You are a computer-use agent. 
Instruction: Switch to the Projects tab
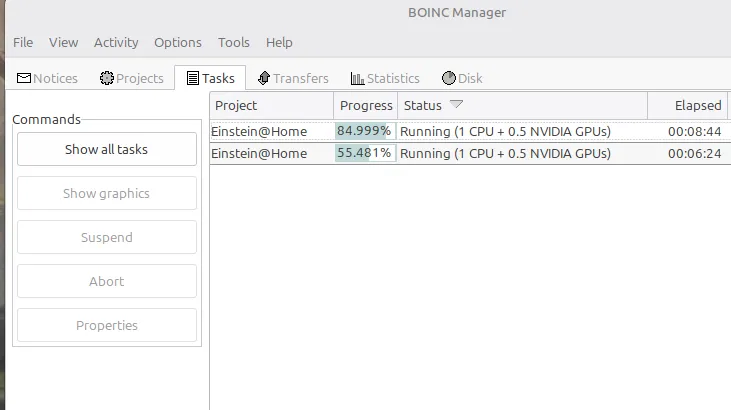click(131, 78)
